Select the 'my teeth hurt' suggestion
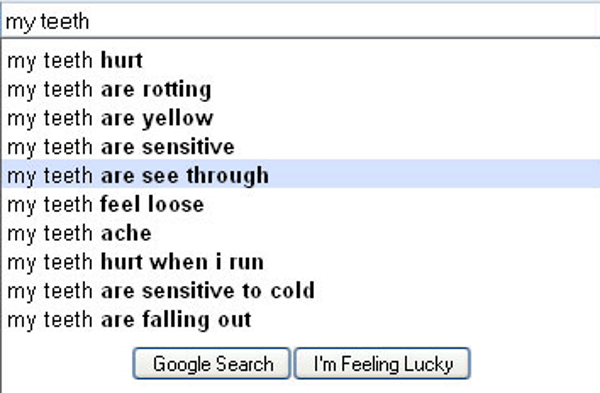 (x=301, y=60)
